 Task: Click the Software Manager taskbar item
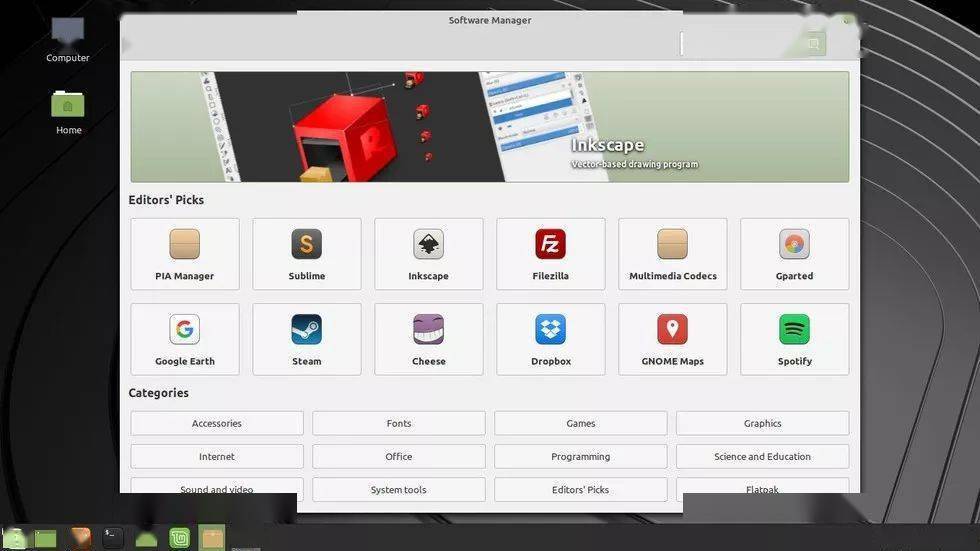tap(212, 537)
